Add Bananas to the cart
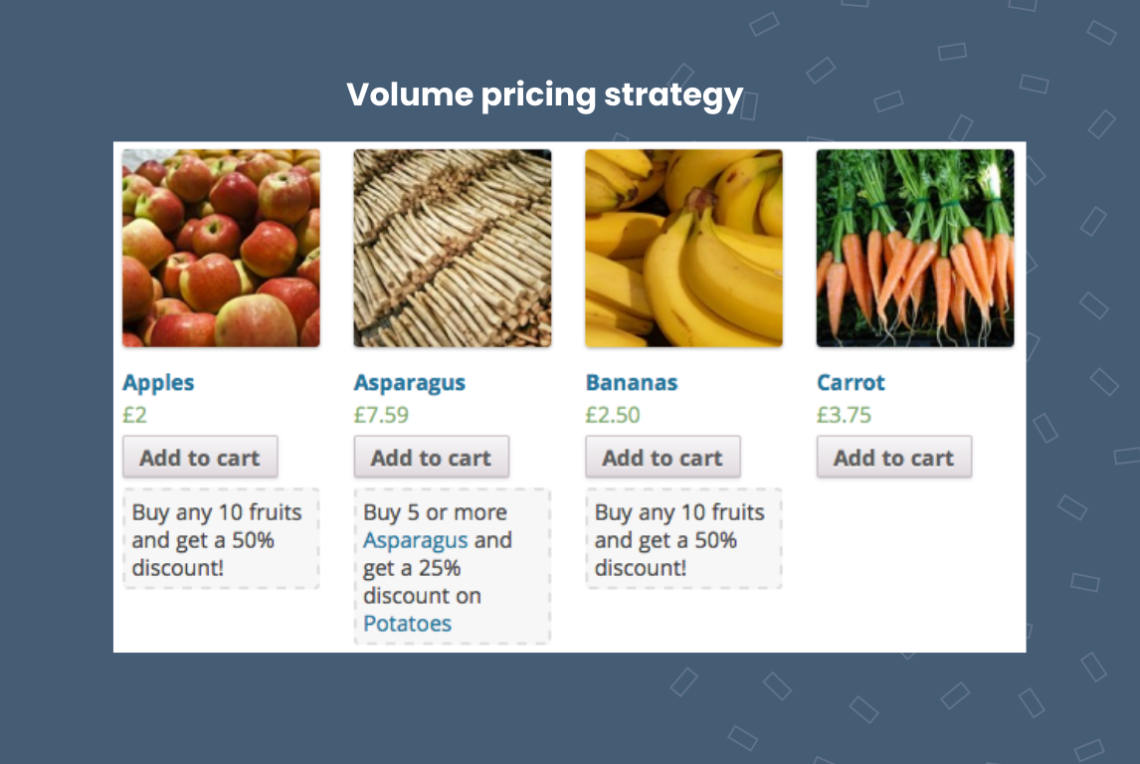This screenshot has height=764, width=1140. pyautogui.click(x=662, y=457)
